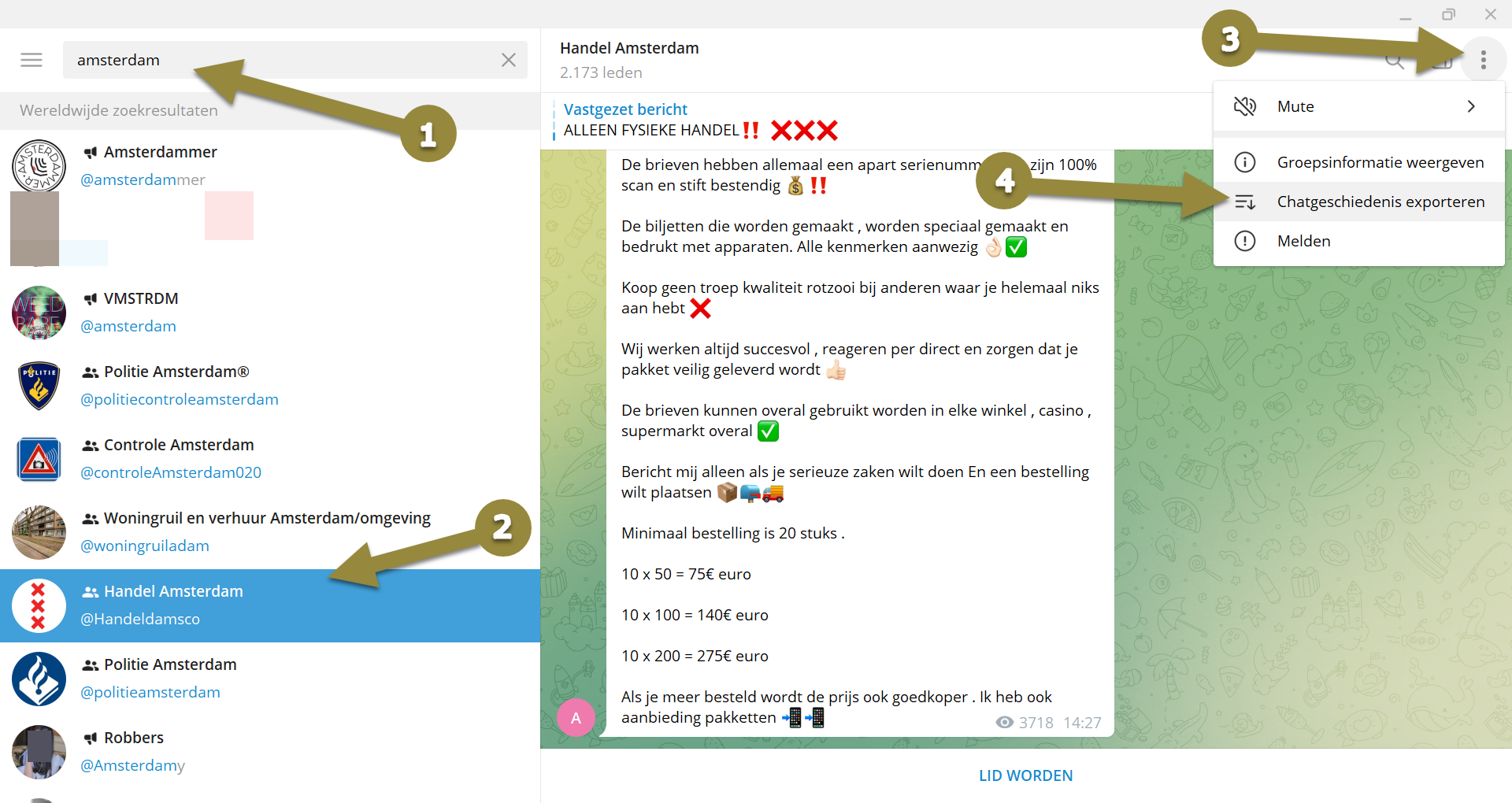Expand the Mute submenu arrow
Image resolution: width=1512 pixels, height=803 pixels.
click(1471, 106)
